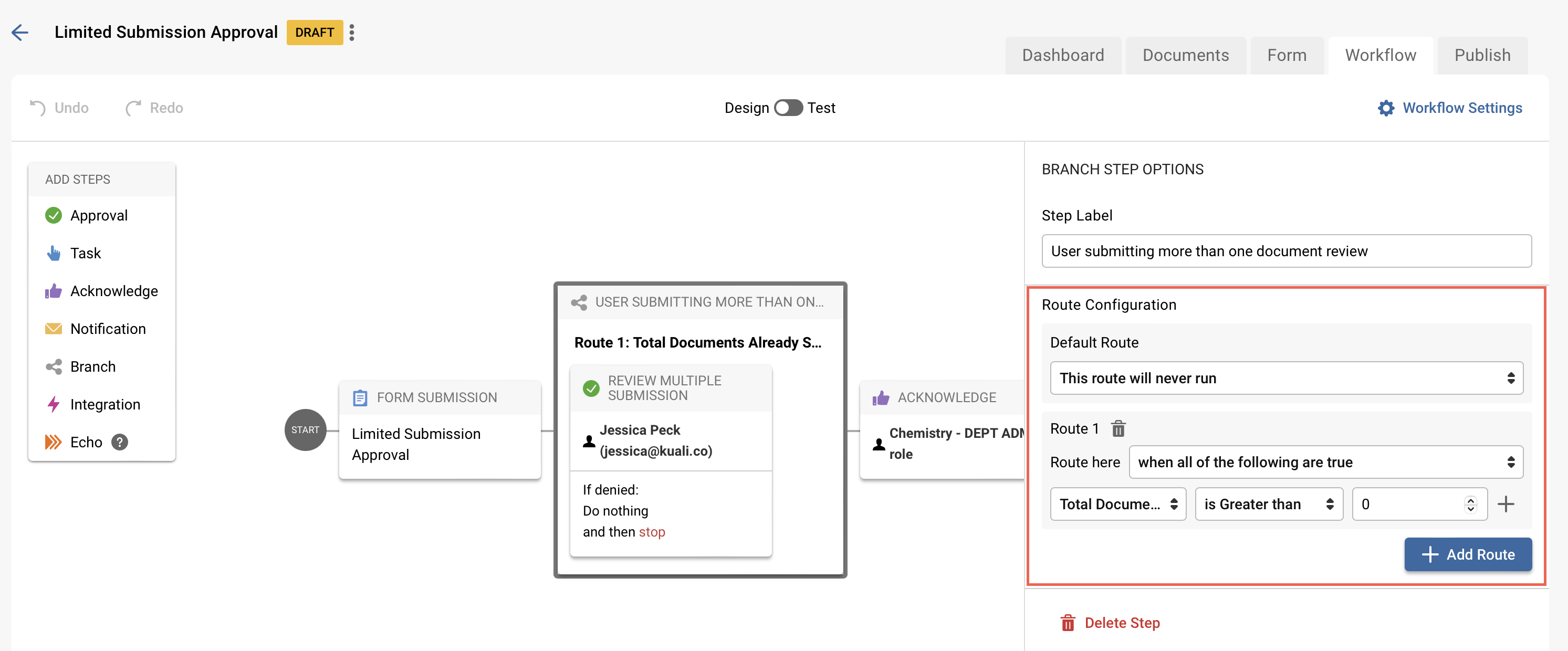Select the Task step icon
The width and height of the screenshot is (1568, 651).
[54, 253]
